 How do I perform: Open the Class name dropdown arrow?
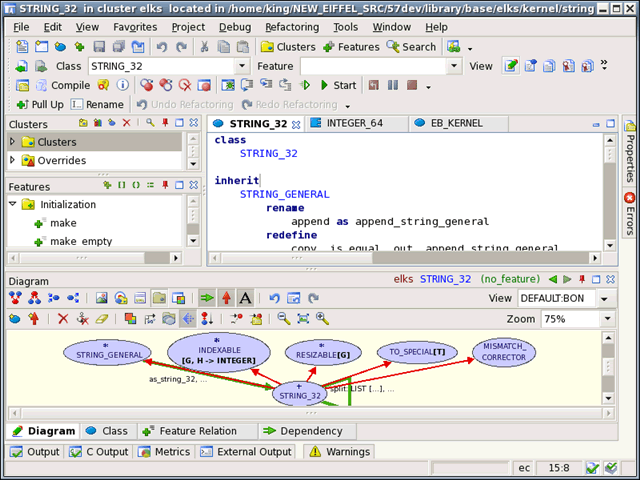pos(242,66)
